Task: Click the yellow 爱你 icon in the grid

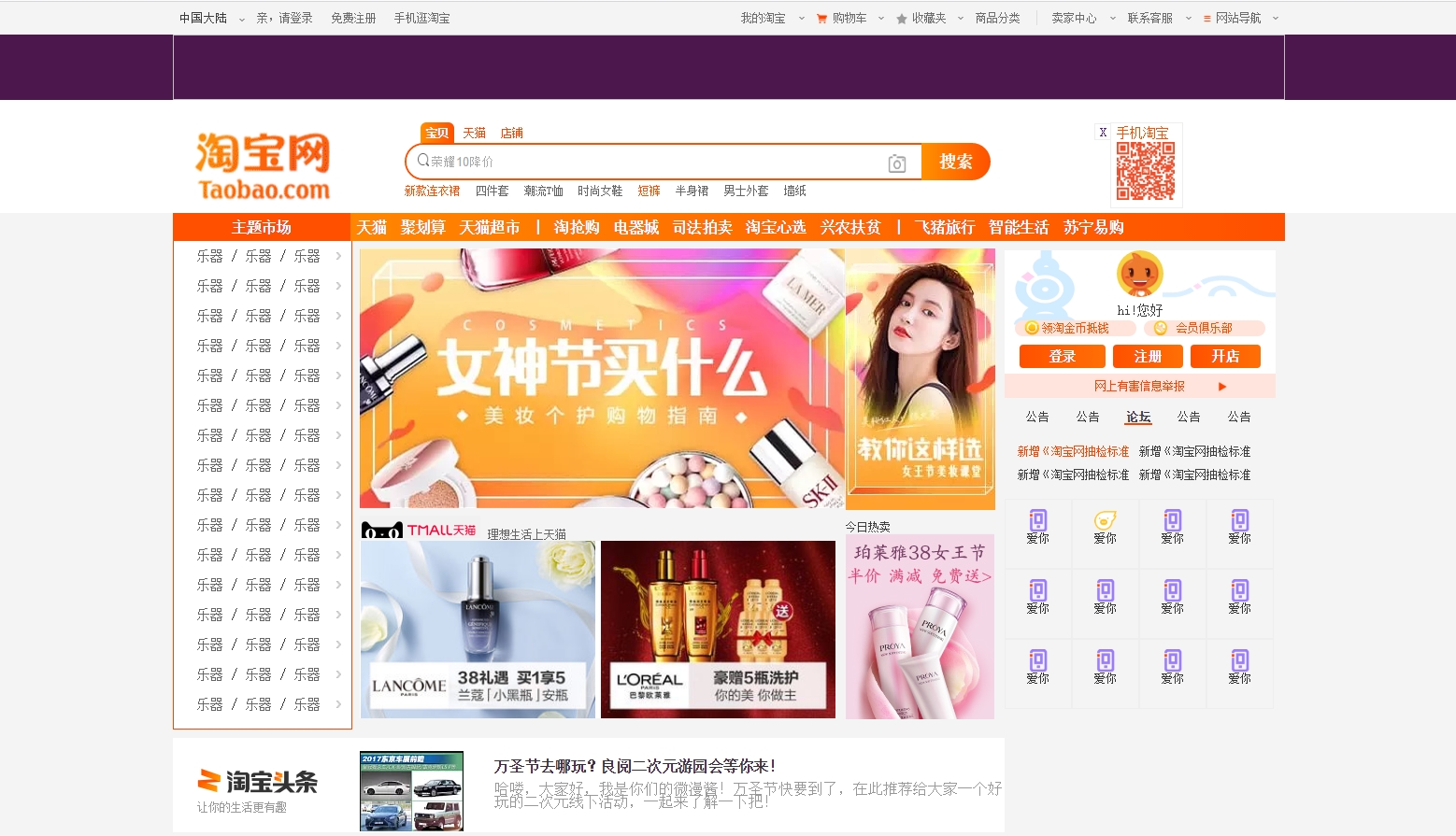Action: tap(1106, 520)
